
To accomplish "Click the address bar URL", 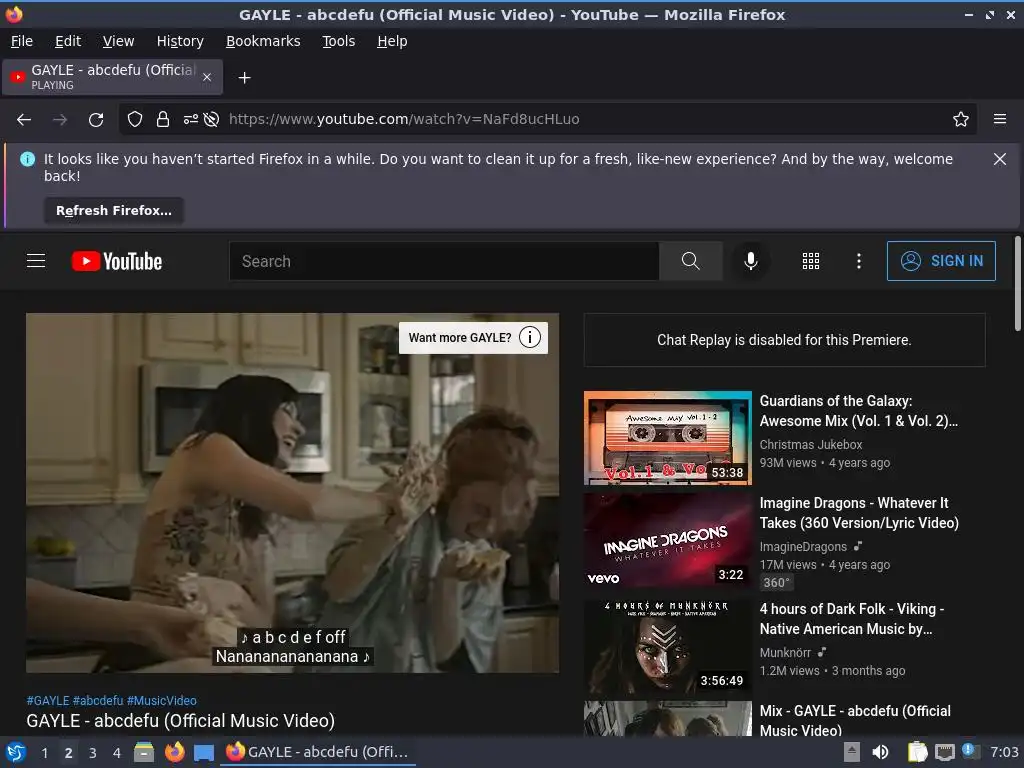I will (x=404, y=119).
